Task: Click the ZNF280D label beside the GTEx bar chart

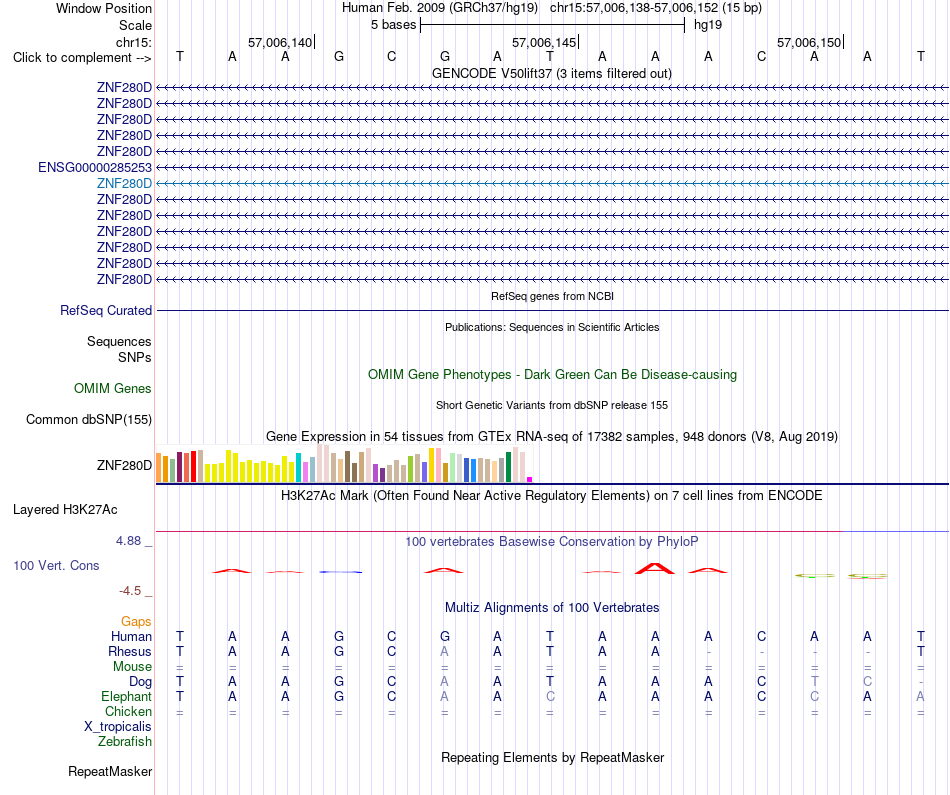Action: 124,465
